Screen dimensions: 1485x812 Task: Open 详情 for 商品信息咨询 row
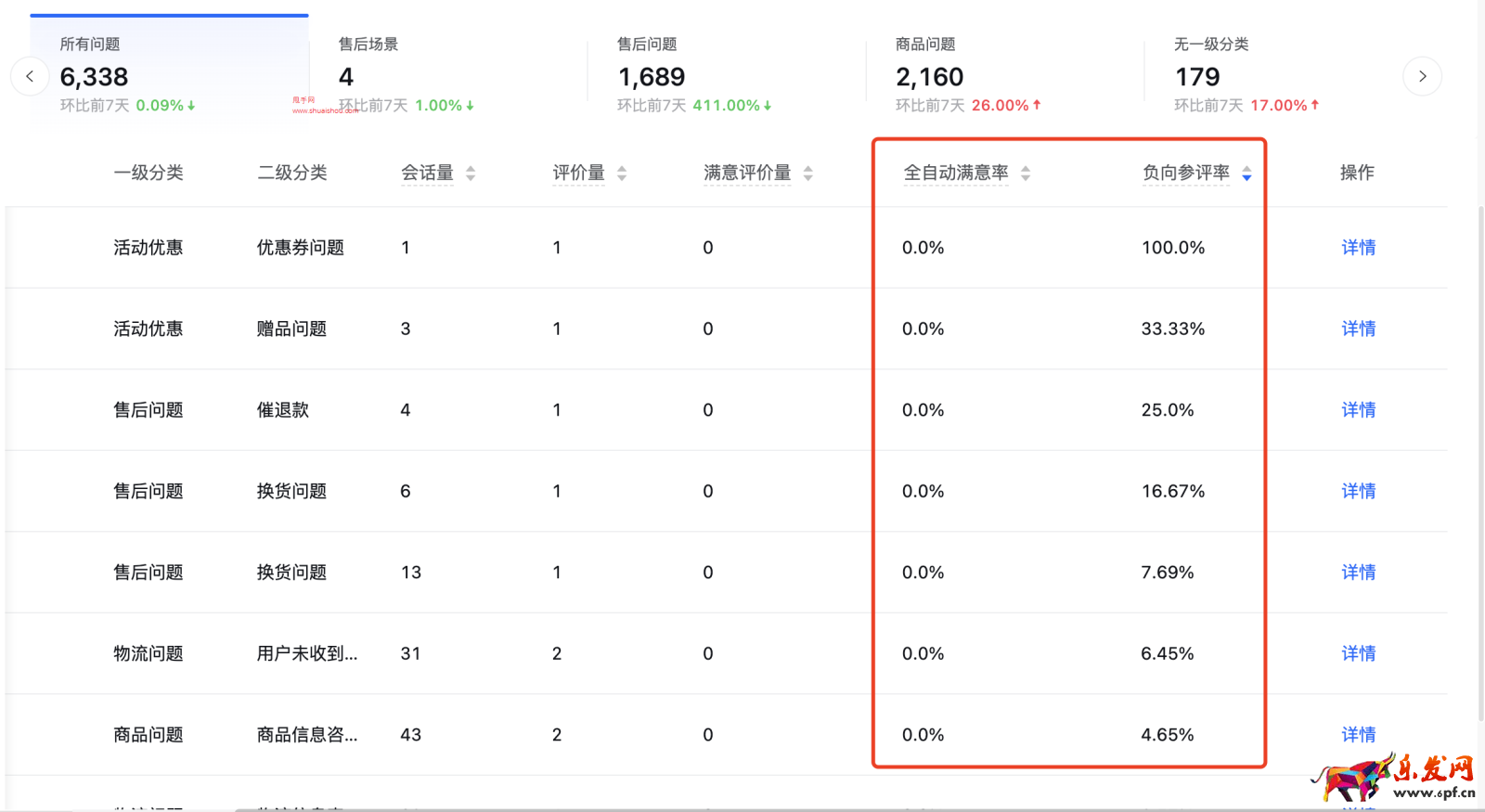coord(1358,735)
